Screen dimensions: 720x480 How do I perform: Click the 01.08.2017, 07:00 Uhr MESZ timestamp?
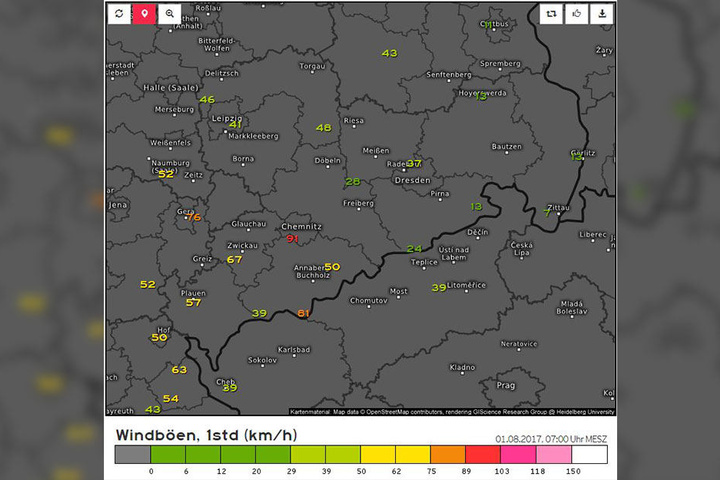551,439
